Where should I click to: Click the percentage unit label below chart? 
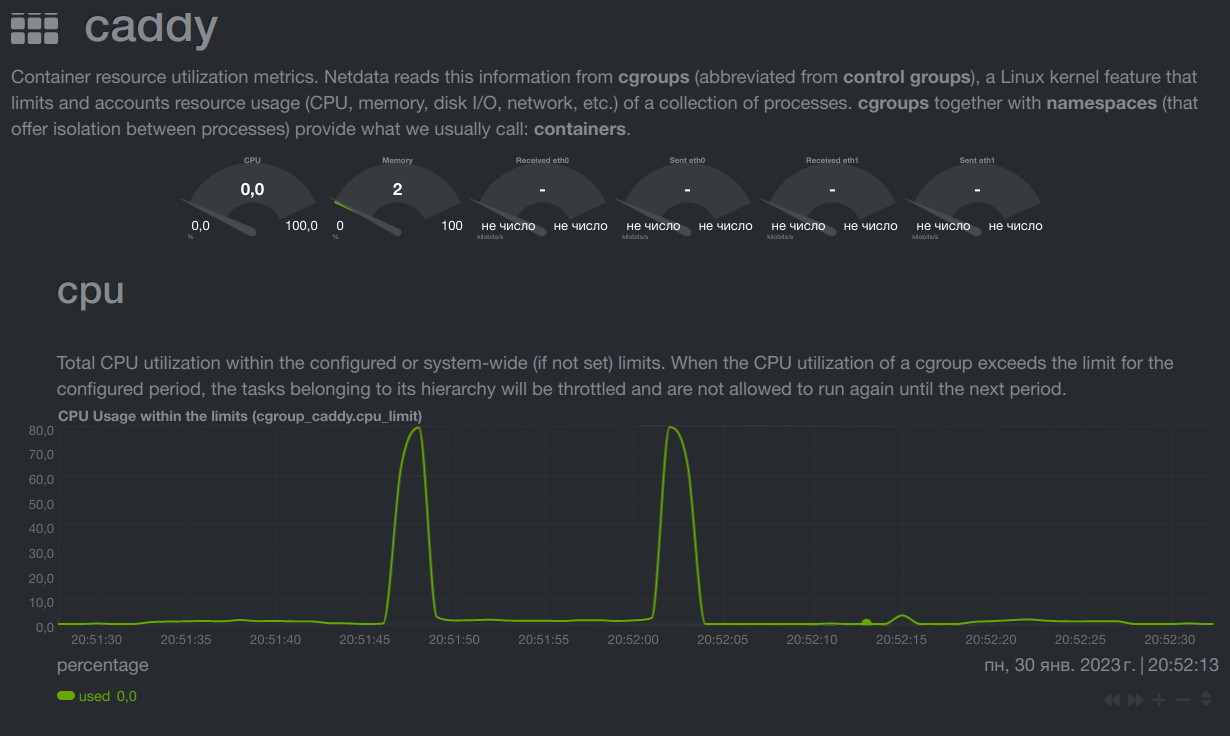point(102,665)
